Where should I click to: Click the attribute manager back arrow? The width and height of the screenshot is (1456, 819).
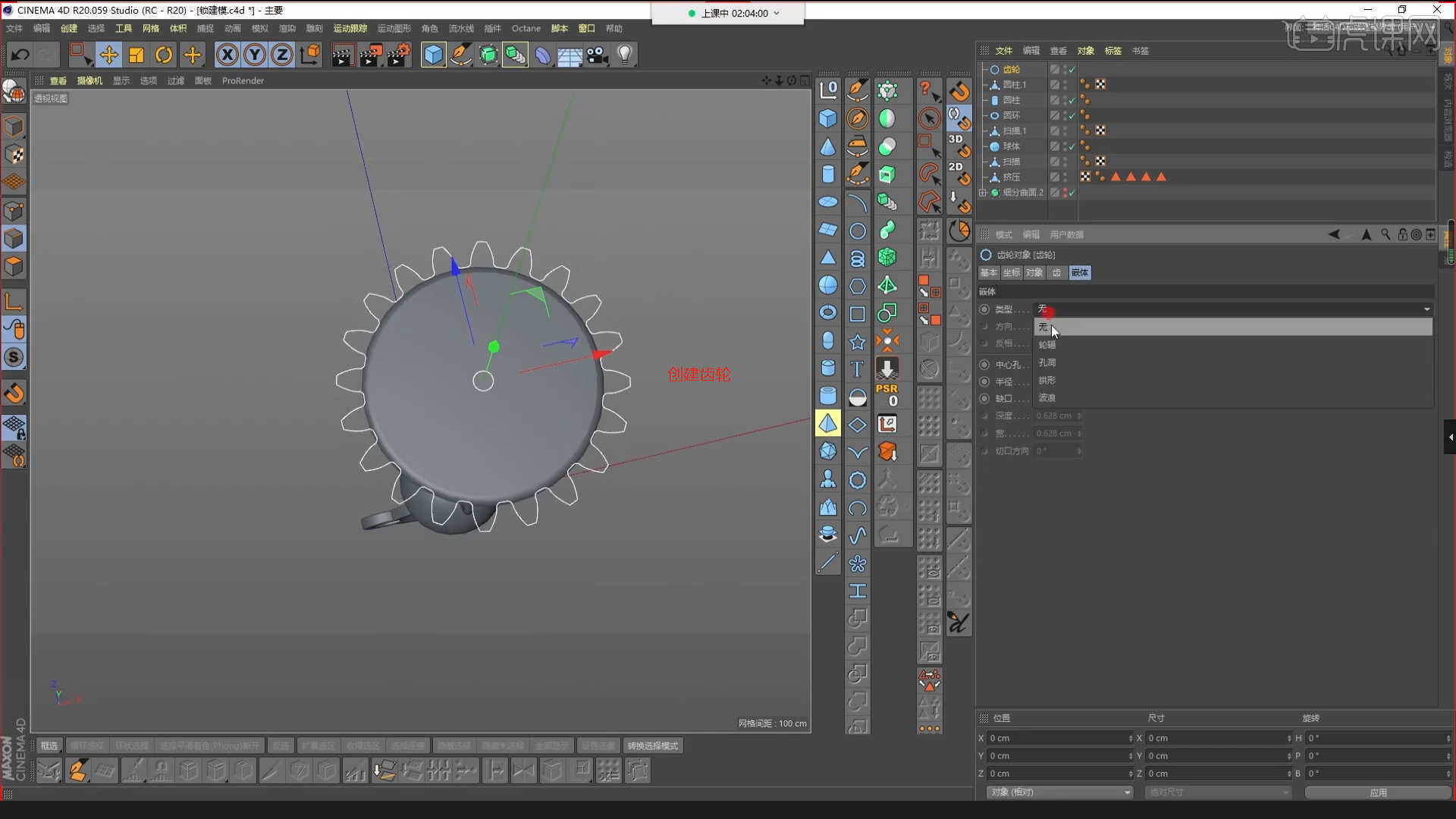[x=1333, y=234]
